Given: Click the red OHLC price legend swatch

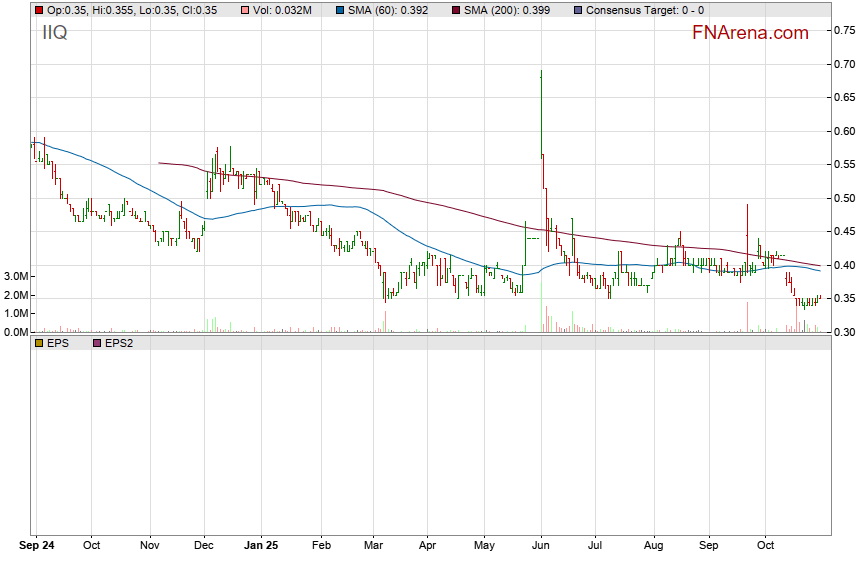Looking at the screenshot, I should [x=38, y=10].
